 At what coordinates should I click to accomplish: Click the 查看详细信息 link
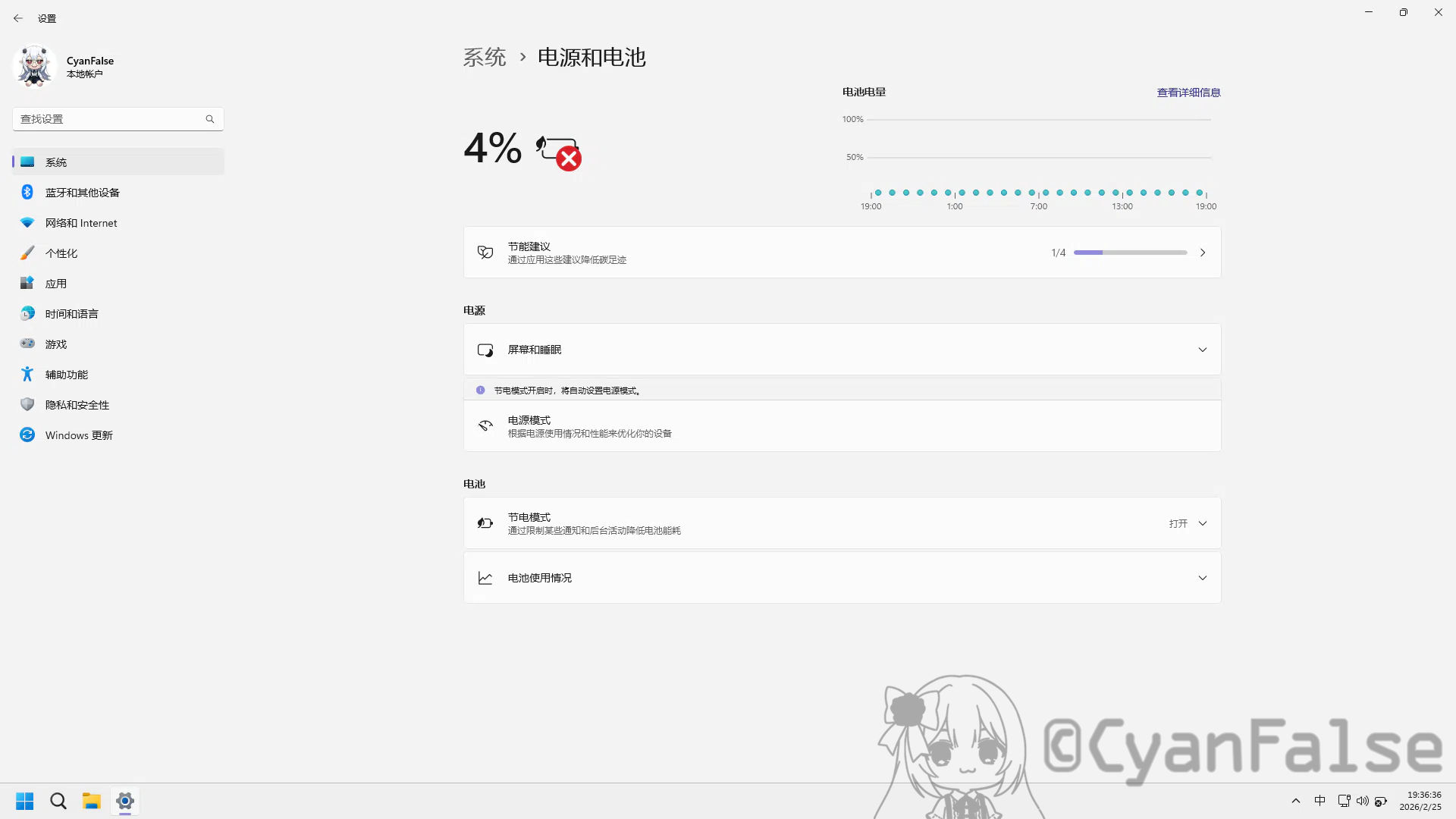(x=1188, y=92)
